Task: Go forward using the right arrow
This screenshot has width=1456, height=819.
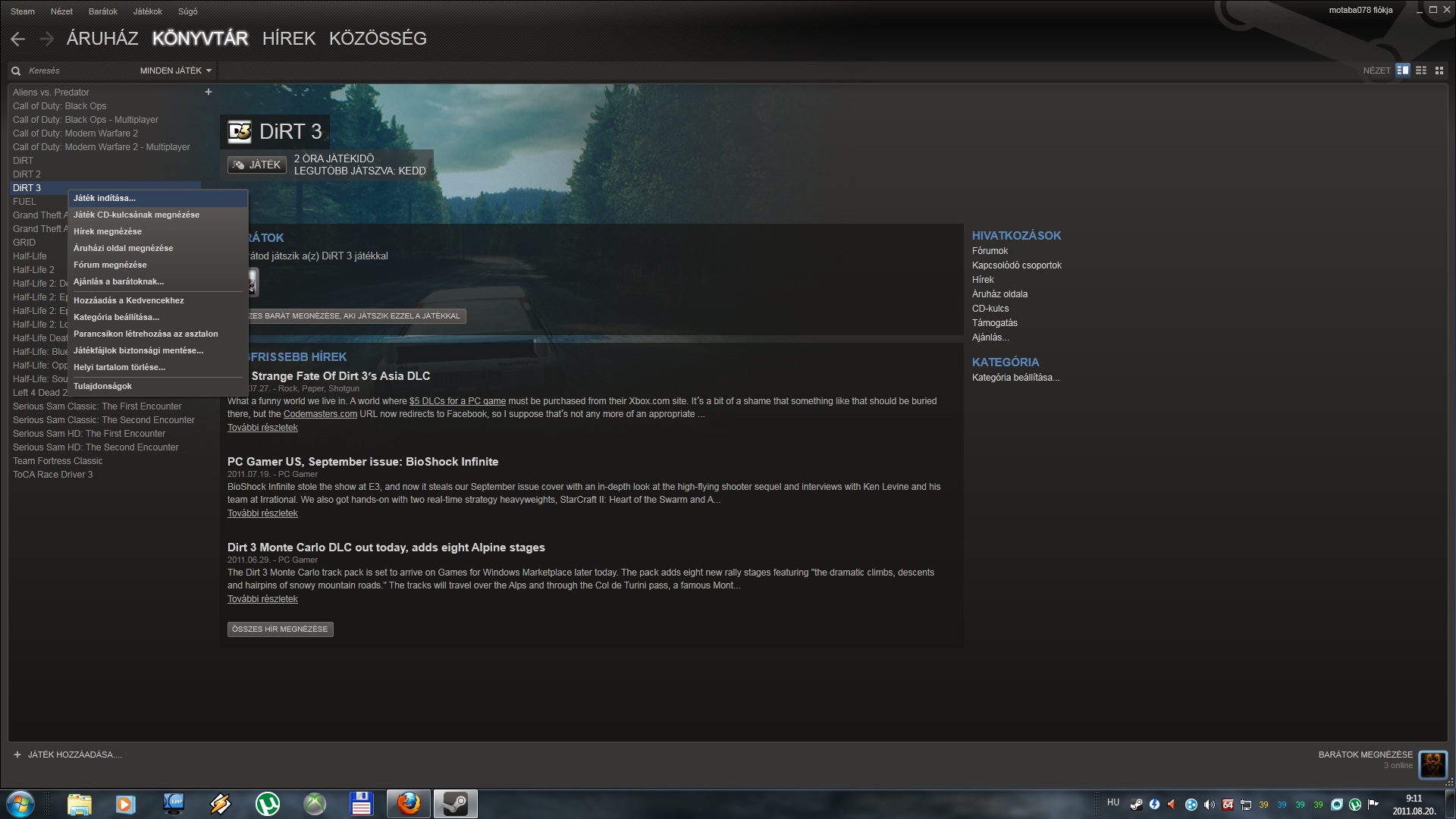Action: point(47,39)
